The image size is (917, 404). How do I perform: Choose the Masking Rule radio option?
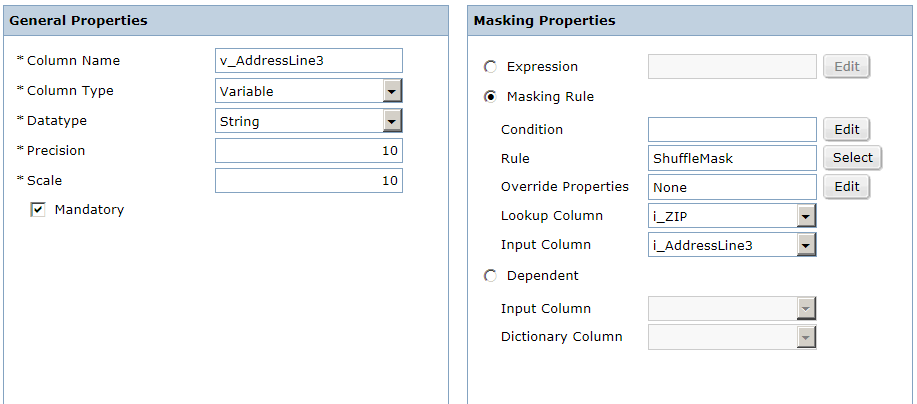pyautogui.click(x=490, y=97)
